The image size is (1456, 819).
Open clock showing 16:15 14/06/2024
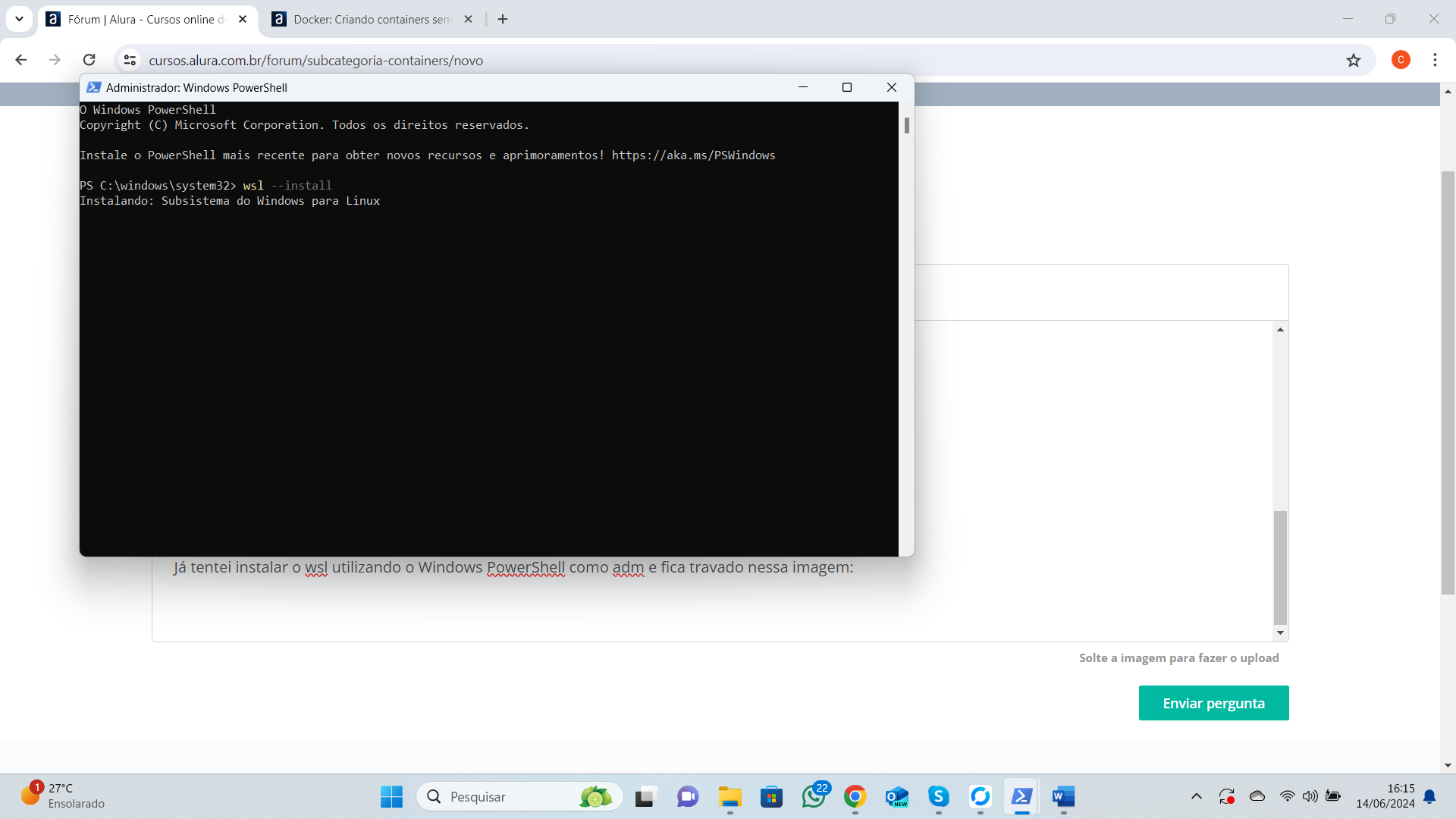[1385, 796]
